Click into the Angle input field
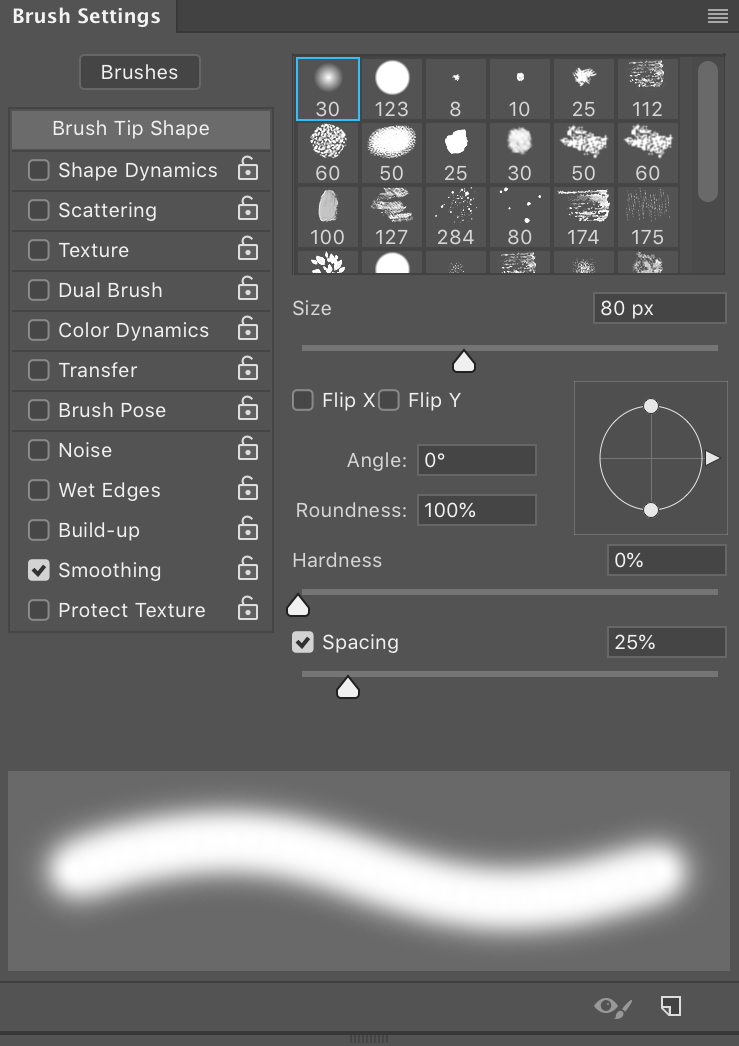 pos(477,460)
